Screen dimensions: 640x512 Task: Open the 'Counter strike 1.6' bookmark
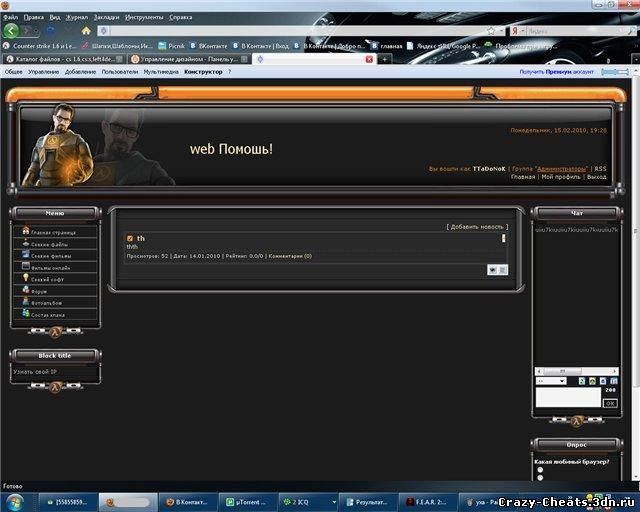40,46
